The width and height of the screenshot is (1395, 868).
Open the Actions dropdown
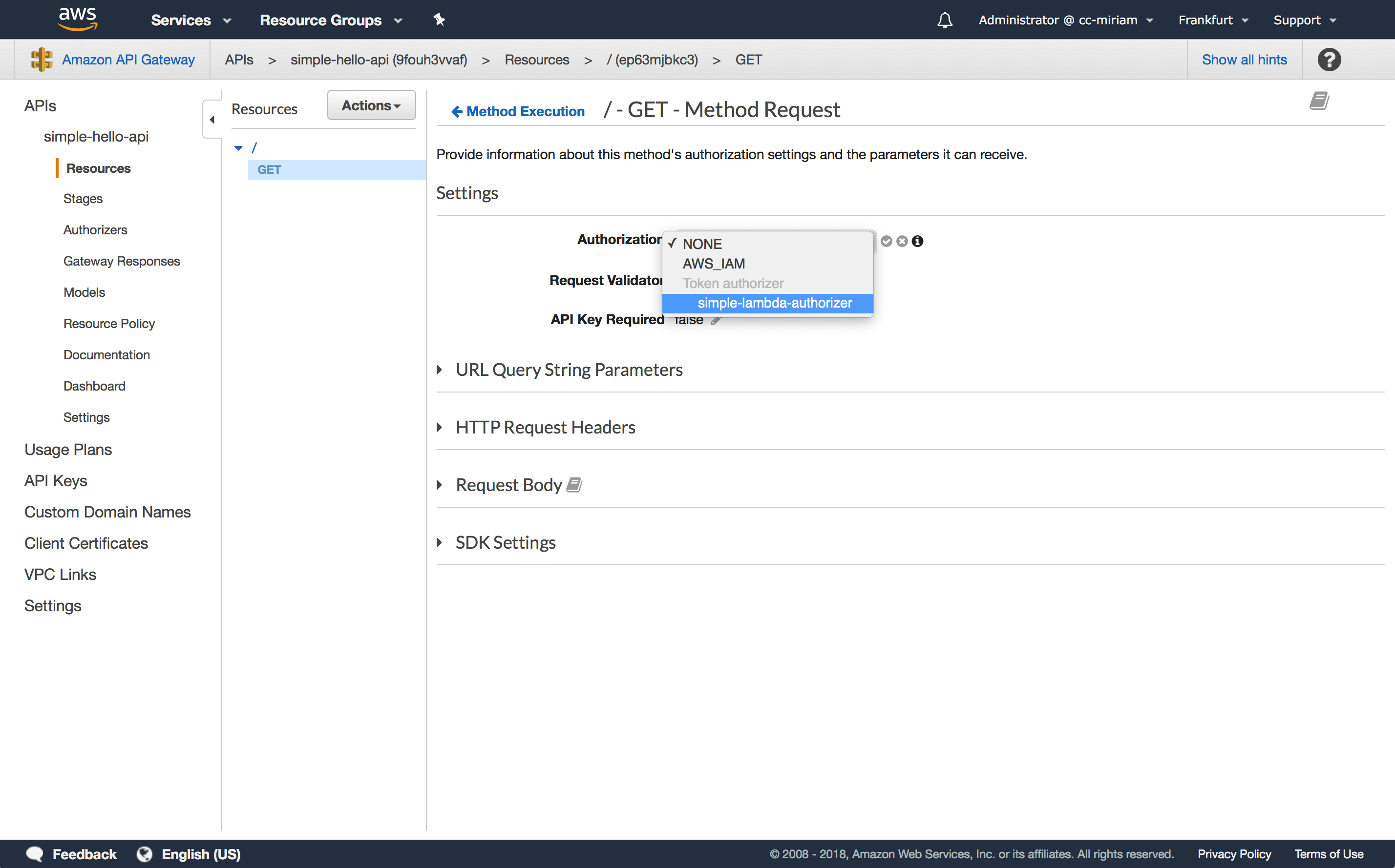371,105
